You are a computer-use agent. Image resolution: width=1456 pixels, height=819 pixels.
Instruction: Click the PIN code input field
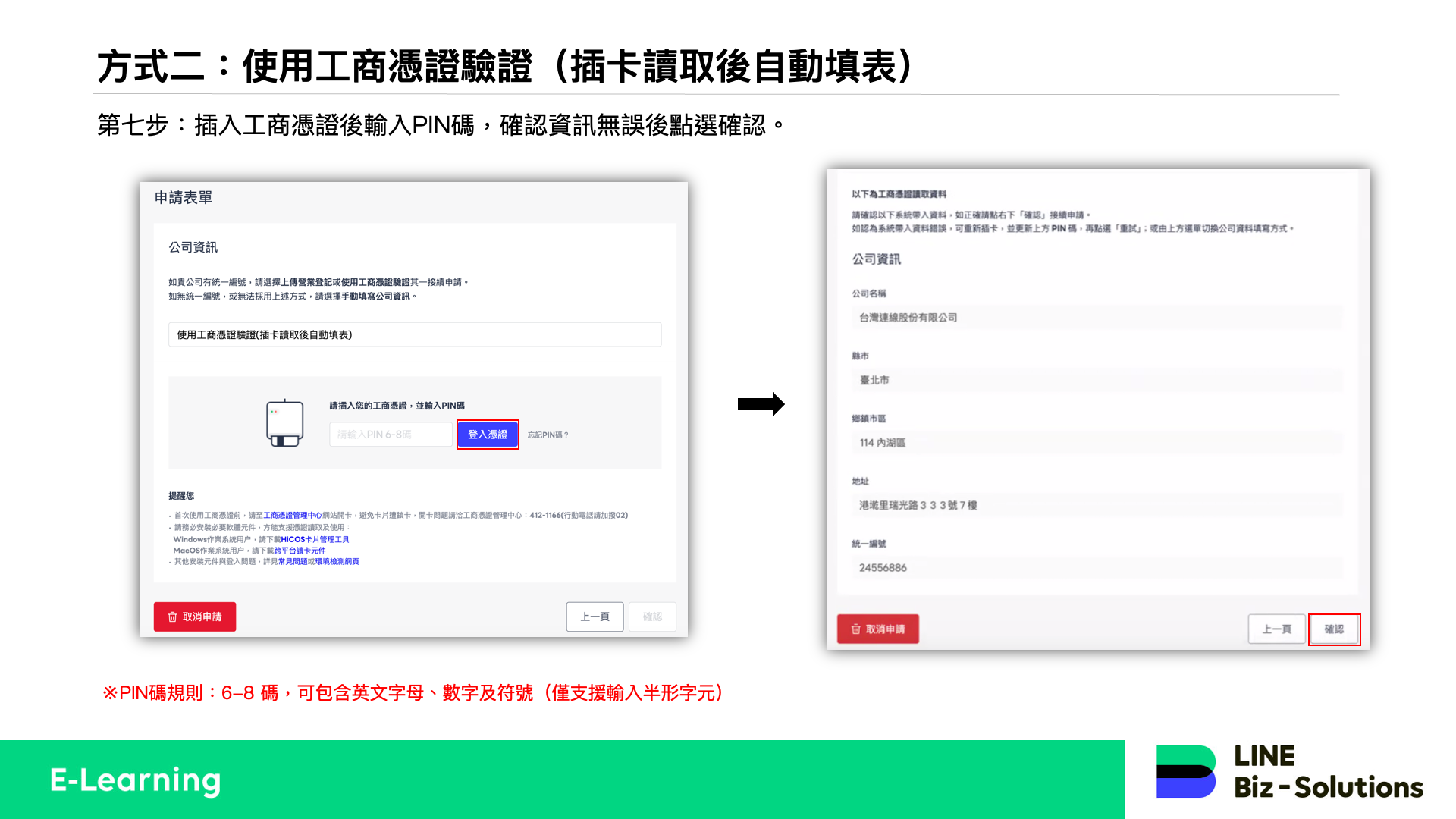[390, 434]
